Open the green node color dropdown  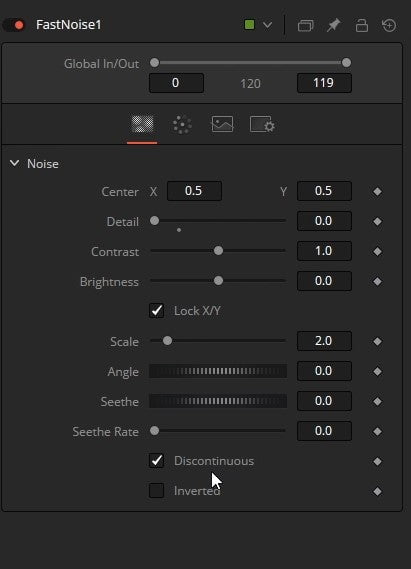[259, 25]
